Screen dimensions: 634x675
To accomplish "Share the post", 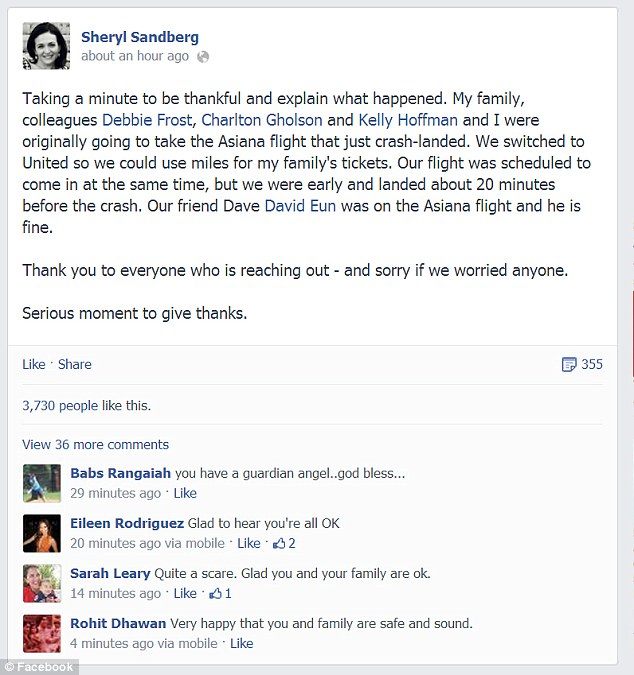I will 75,365.
